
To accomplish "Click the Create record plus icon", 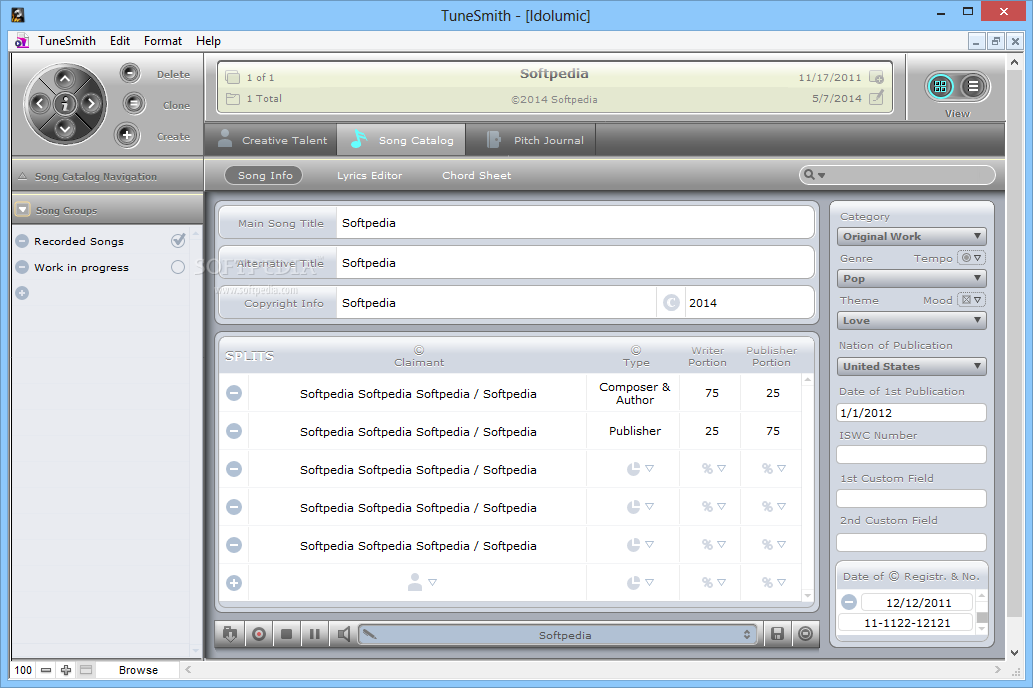I will pyautogui.click(x=126, y=135).
